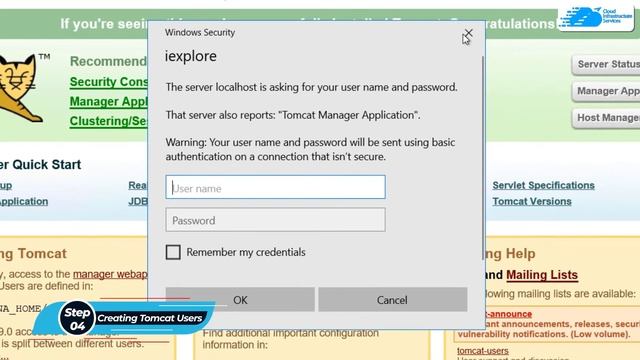Open the Clustering/Session link
This screenshot has width=640, height=360.
109,121
